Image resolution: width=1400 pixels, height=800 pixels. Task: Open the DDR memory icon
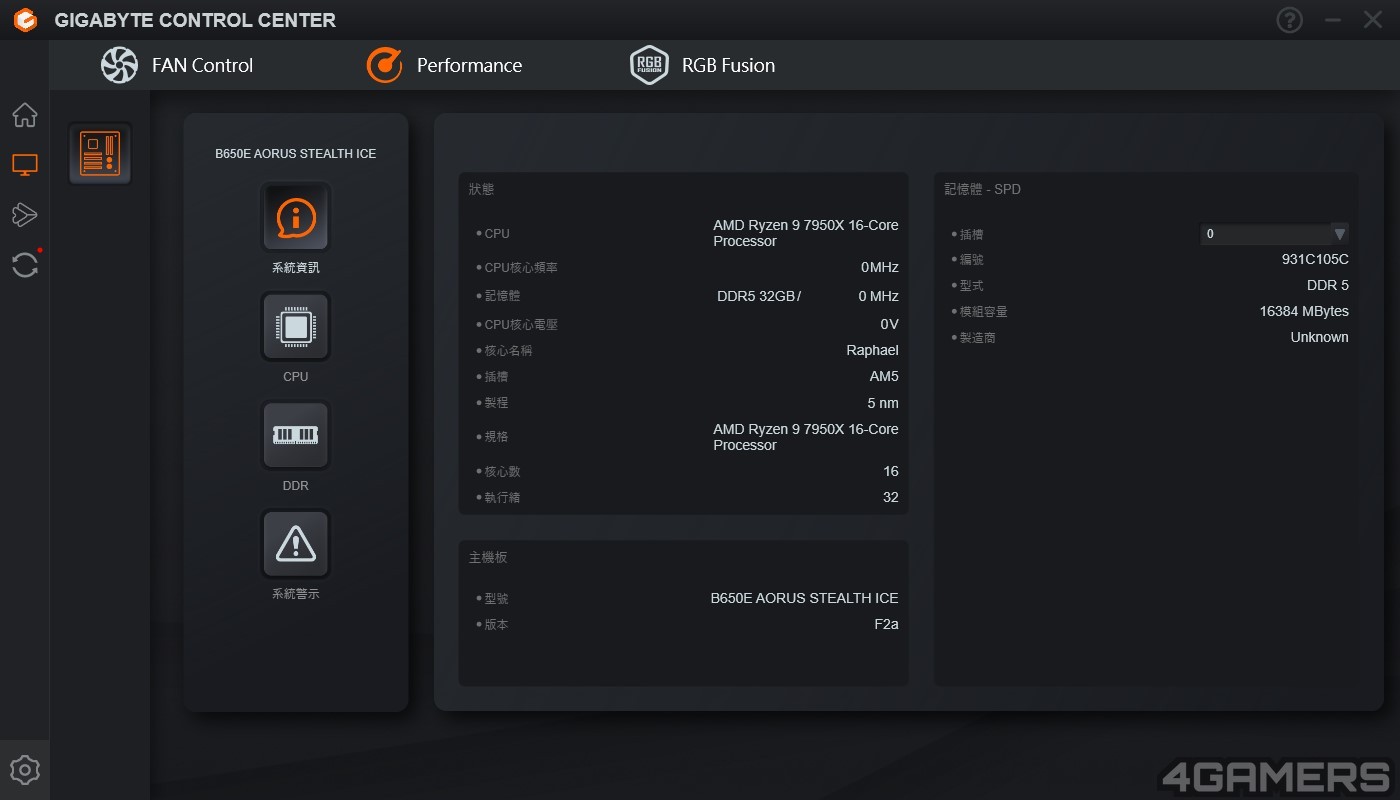(296, 435)
